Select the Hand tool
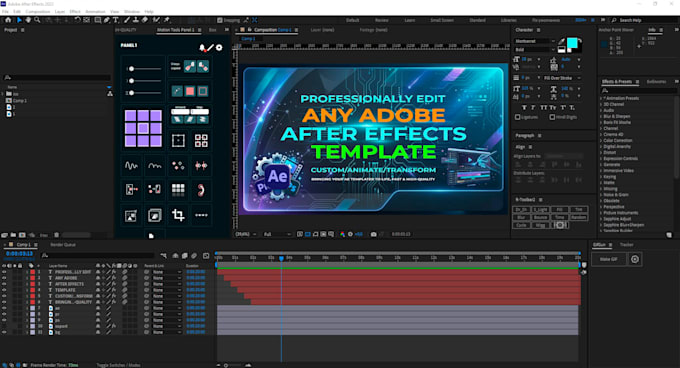 (28, 20)
